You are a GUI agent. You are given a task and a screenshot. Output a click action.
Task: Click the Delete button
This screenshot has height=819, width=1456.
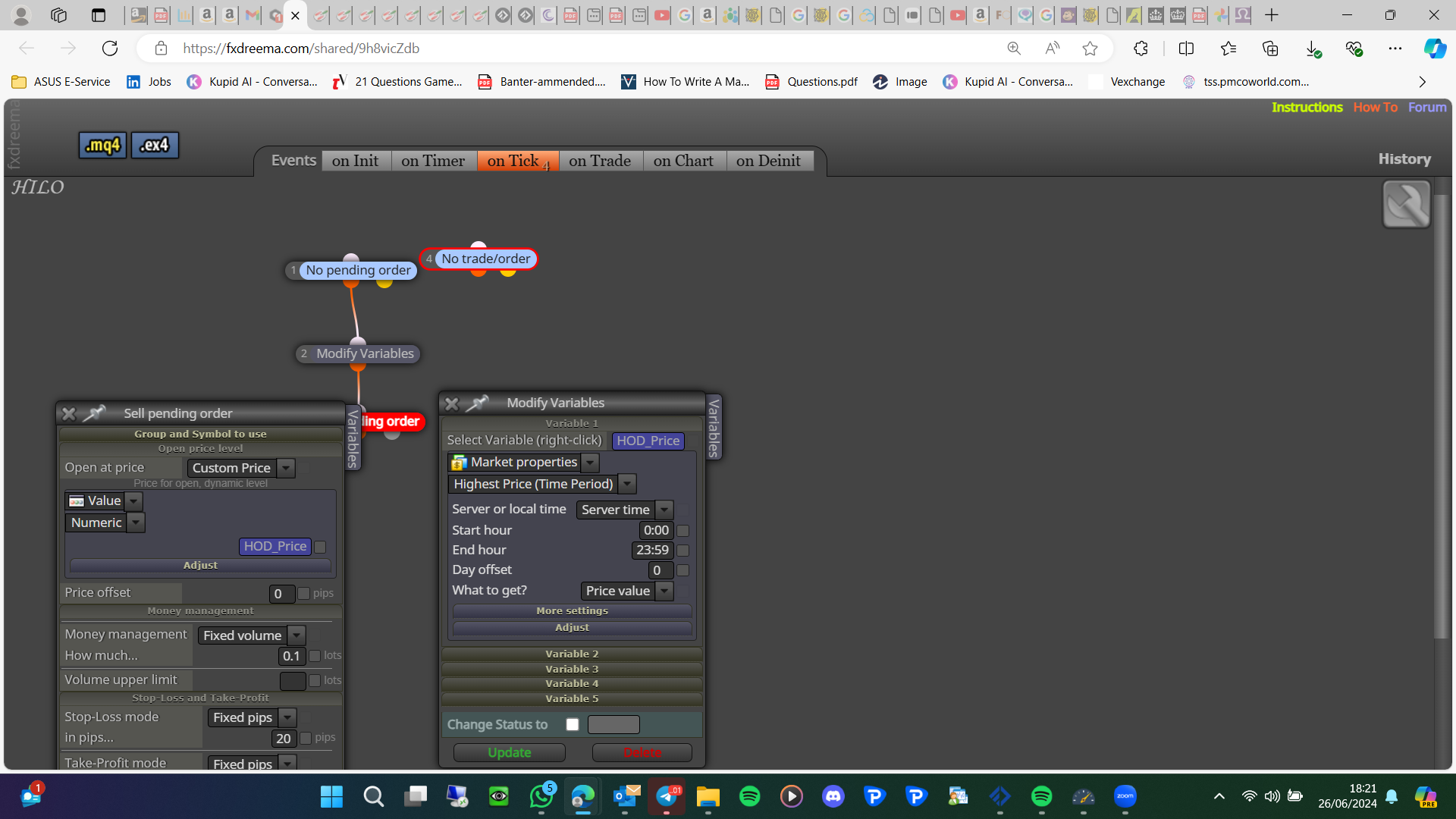point(642,752)
